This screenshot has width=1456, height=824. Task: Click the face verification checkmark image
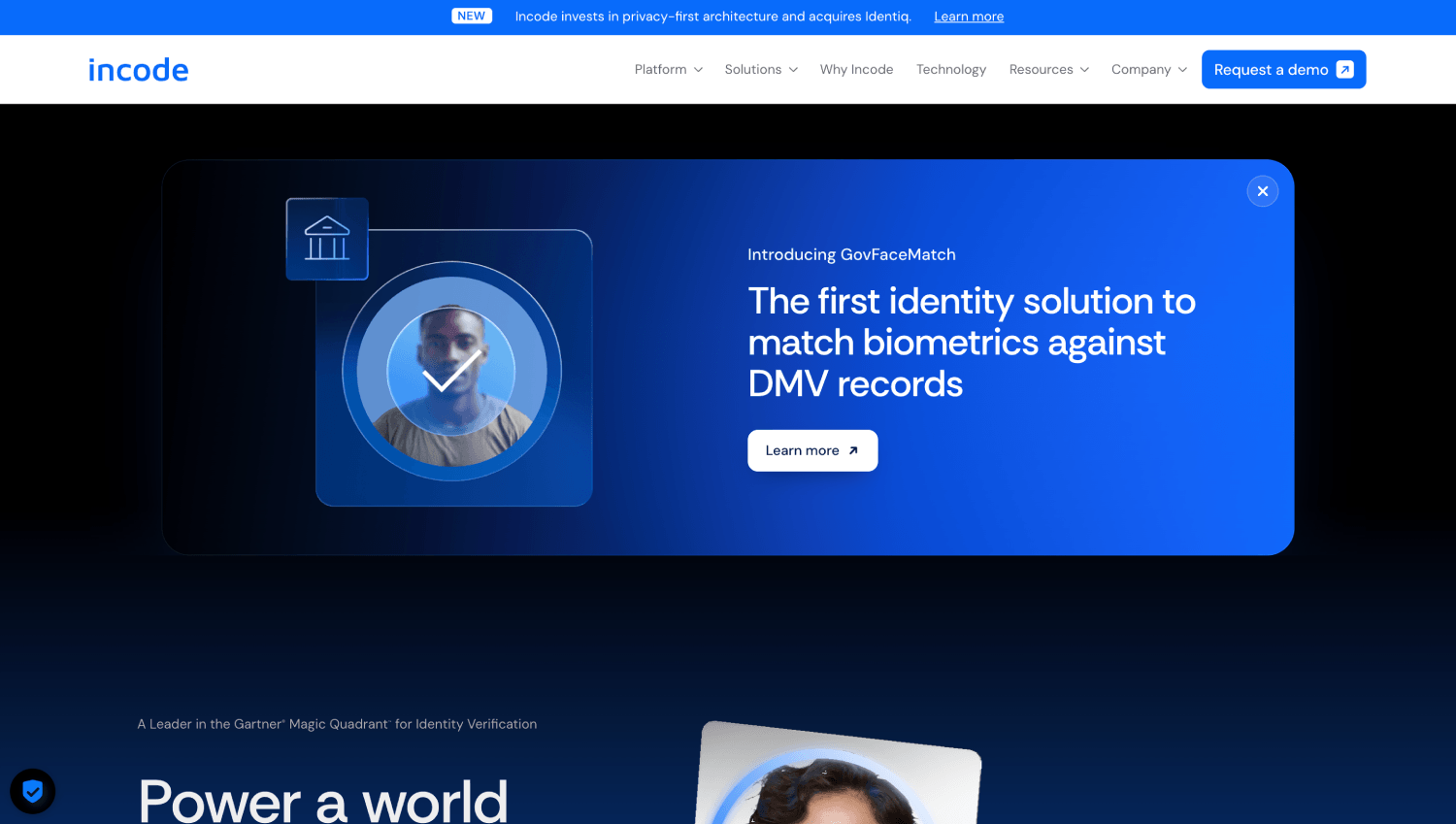click(451, 371)
